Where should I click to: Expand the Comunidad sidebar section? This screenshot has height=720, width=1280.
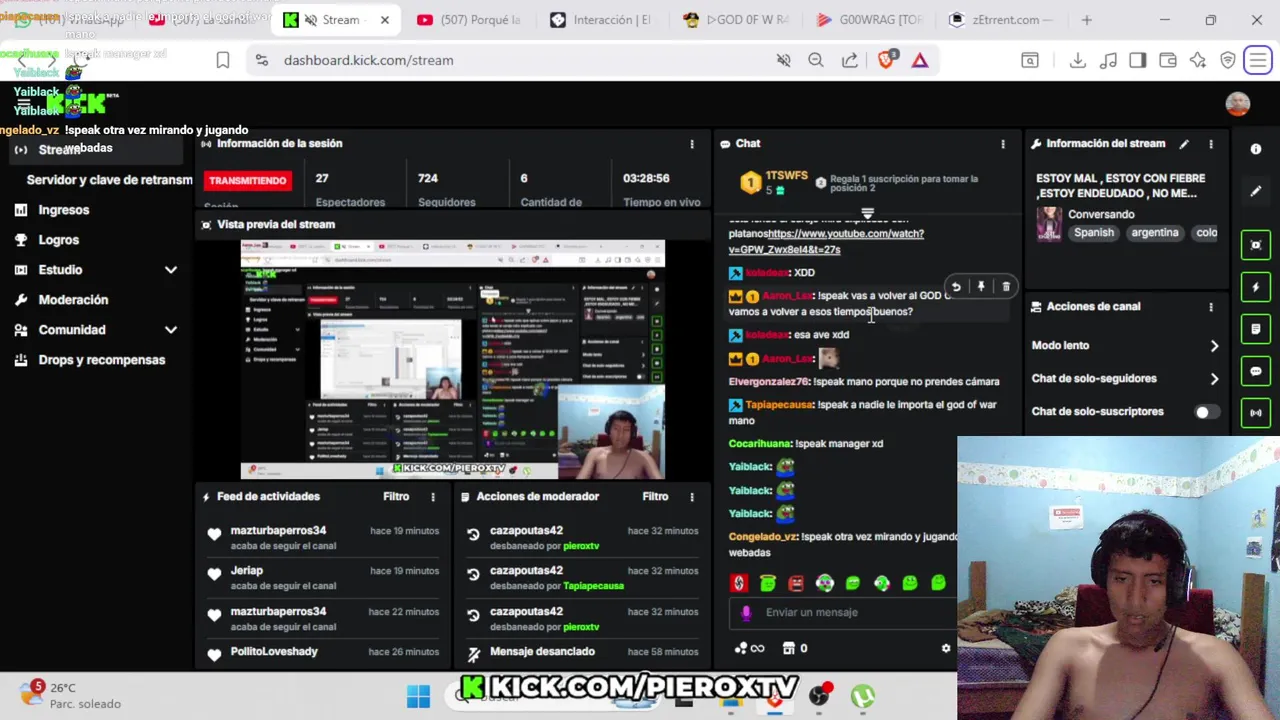171,330
